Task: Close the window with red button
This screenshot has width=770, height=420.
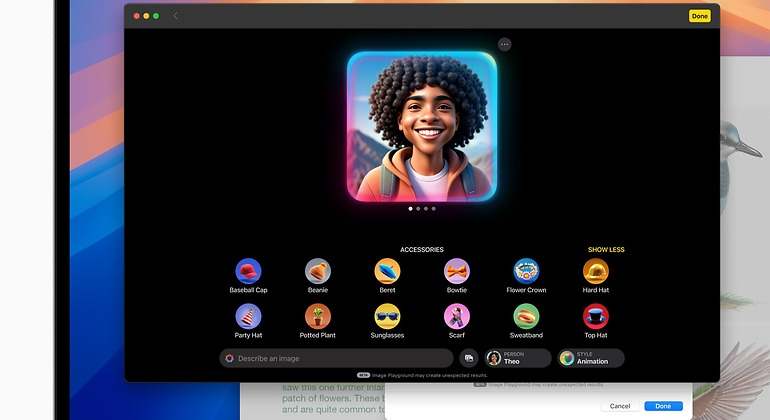Action: point(137,16)
